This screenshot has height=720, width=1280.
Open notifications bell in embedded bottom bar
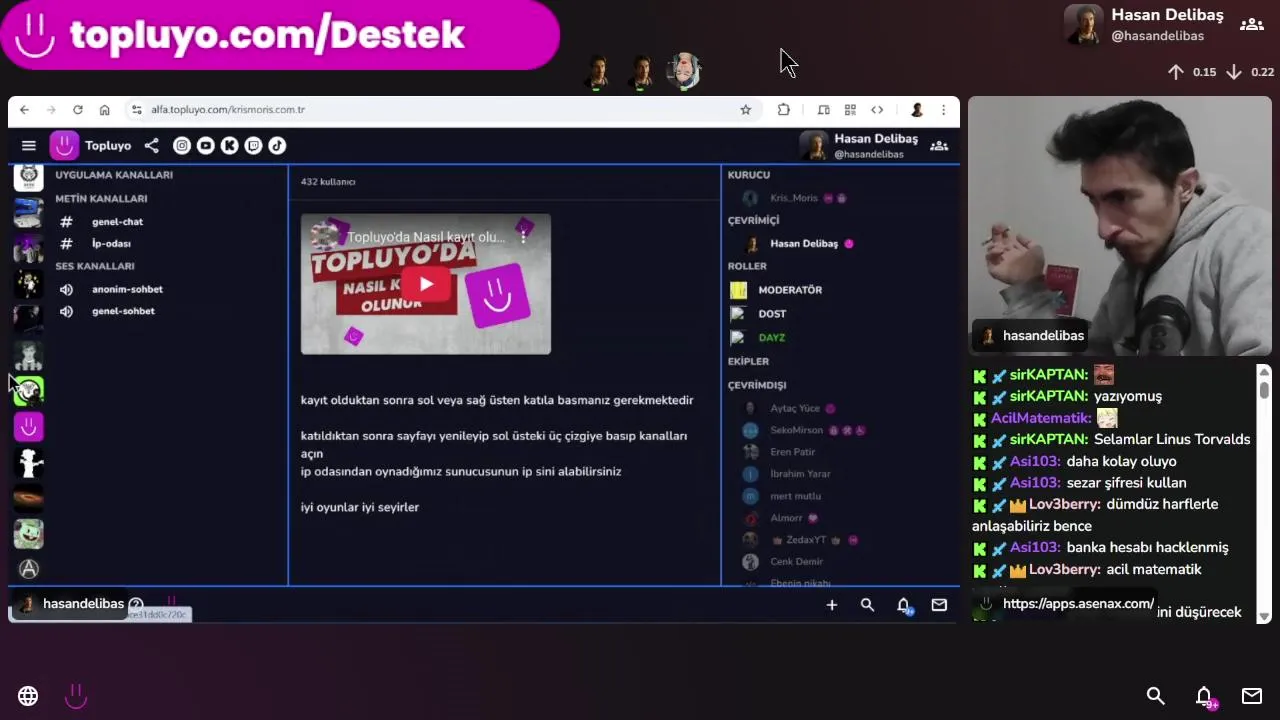coord(903,604)
